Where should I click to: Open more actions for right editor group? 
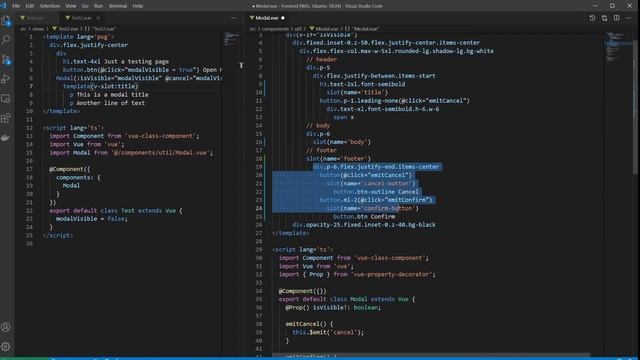(x=629, y=18)
